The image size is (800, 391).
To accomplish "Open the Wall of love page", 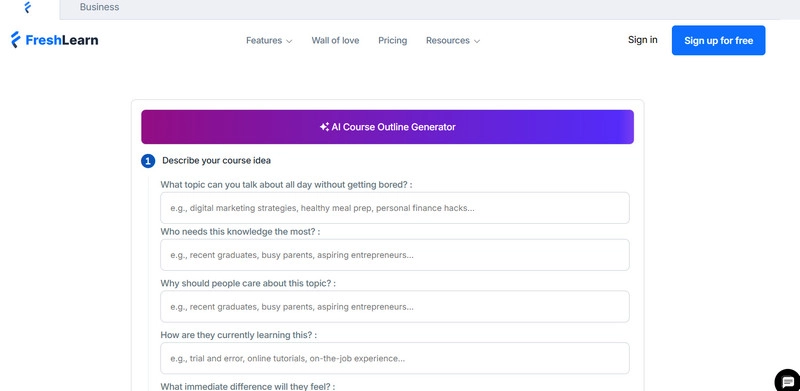I will 335,40.
